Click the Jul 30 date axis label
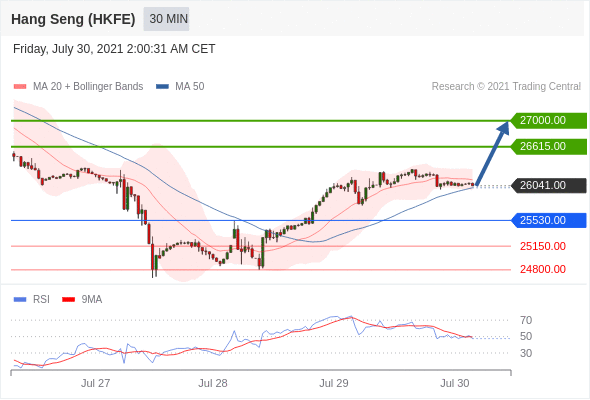This screenshot has width=590, height=400. 455,383
